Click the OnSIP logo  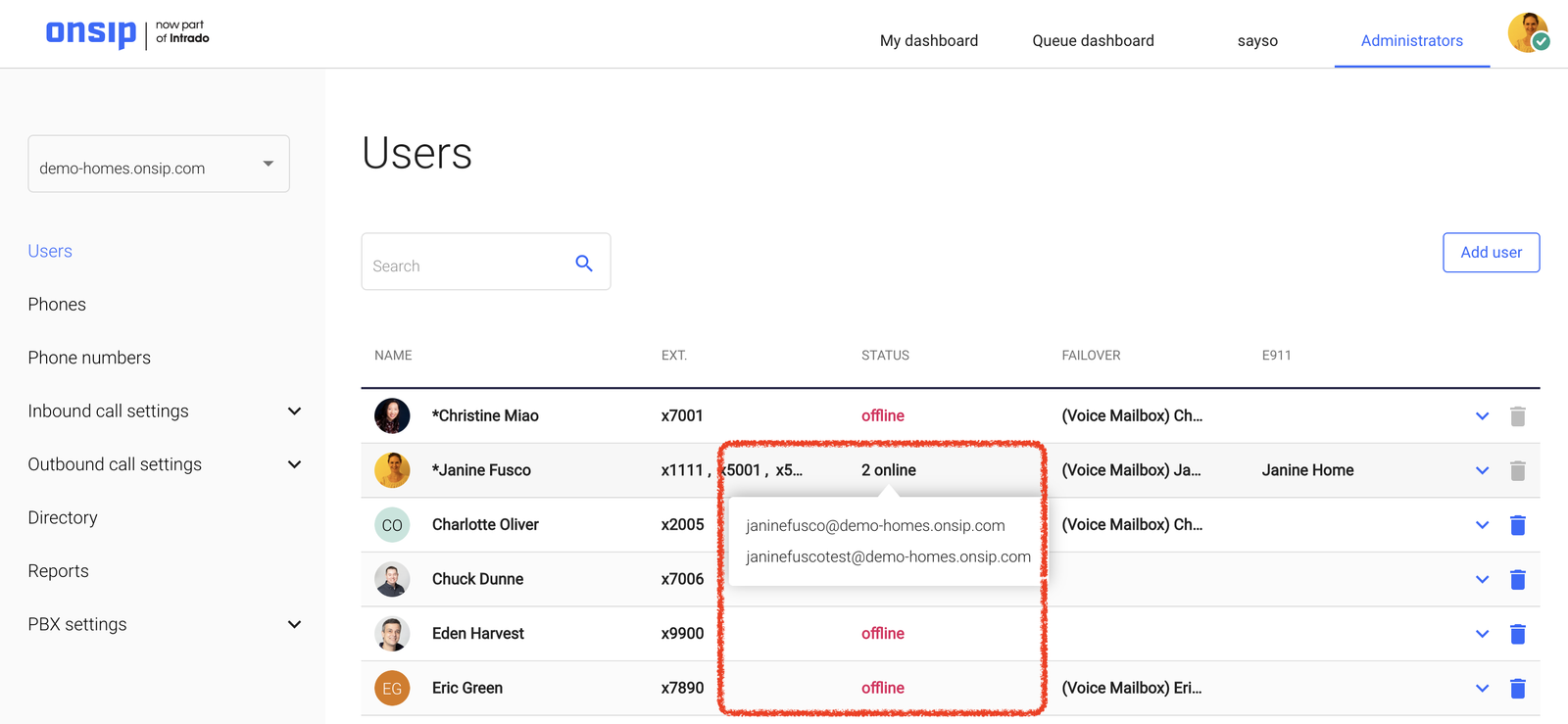91,33
